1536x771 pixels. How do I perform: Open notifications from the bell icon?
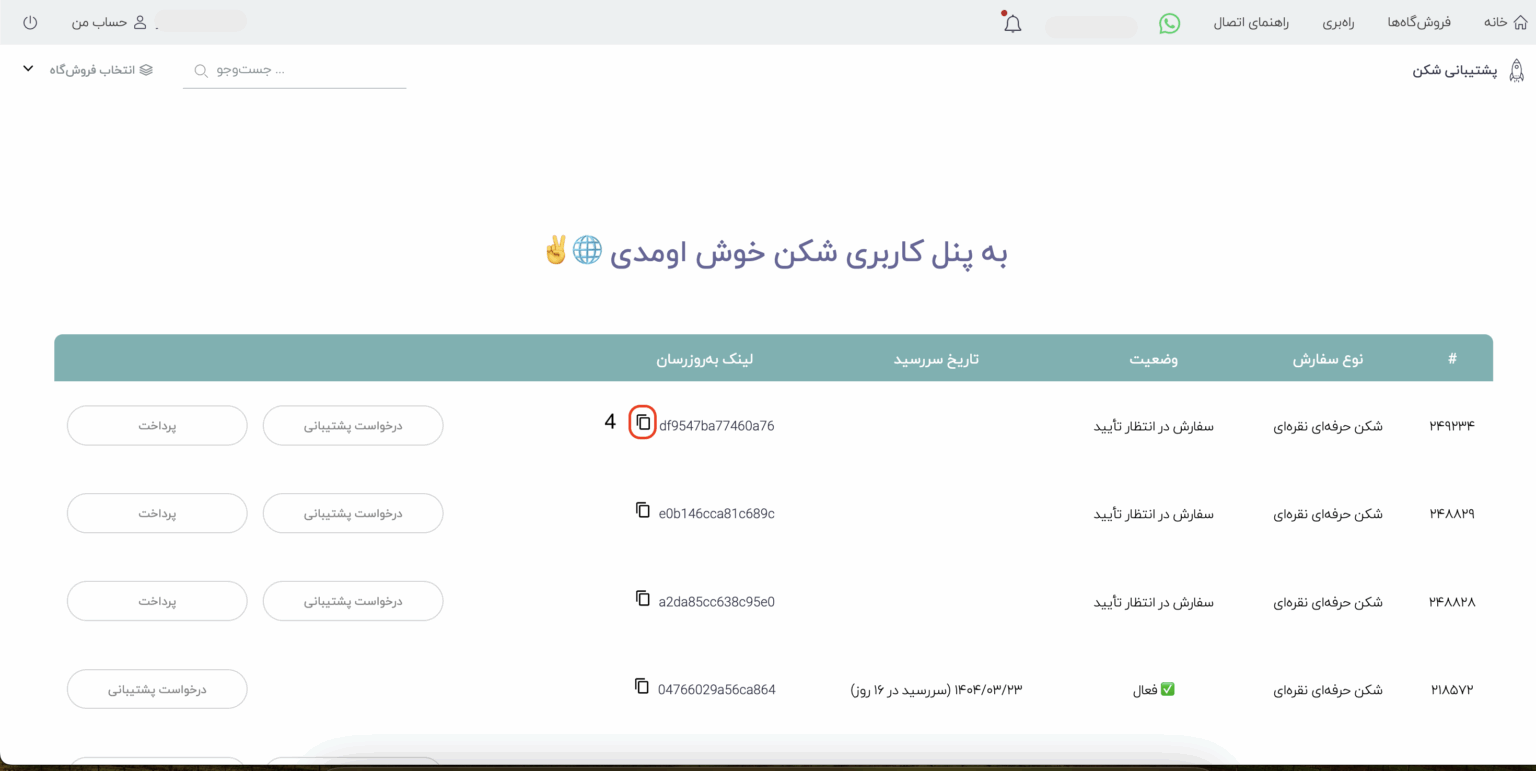click(x=1011, y=22)
